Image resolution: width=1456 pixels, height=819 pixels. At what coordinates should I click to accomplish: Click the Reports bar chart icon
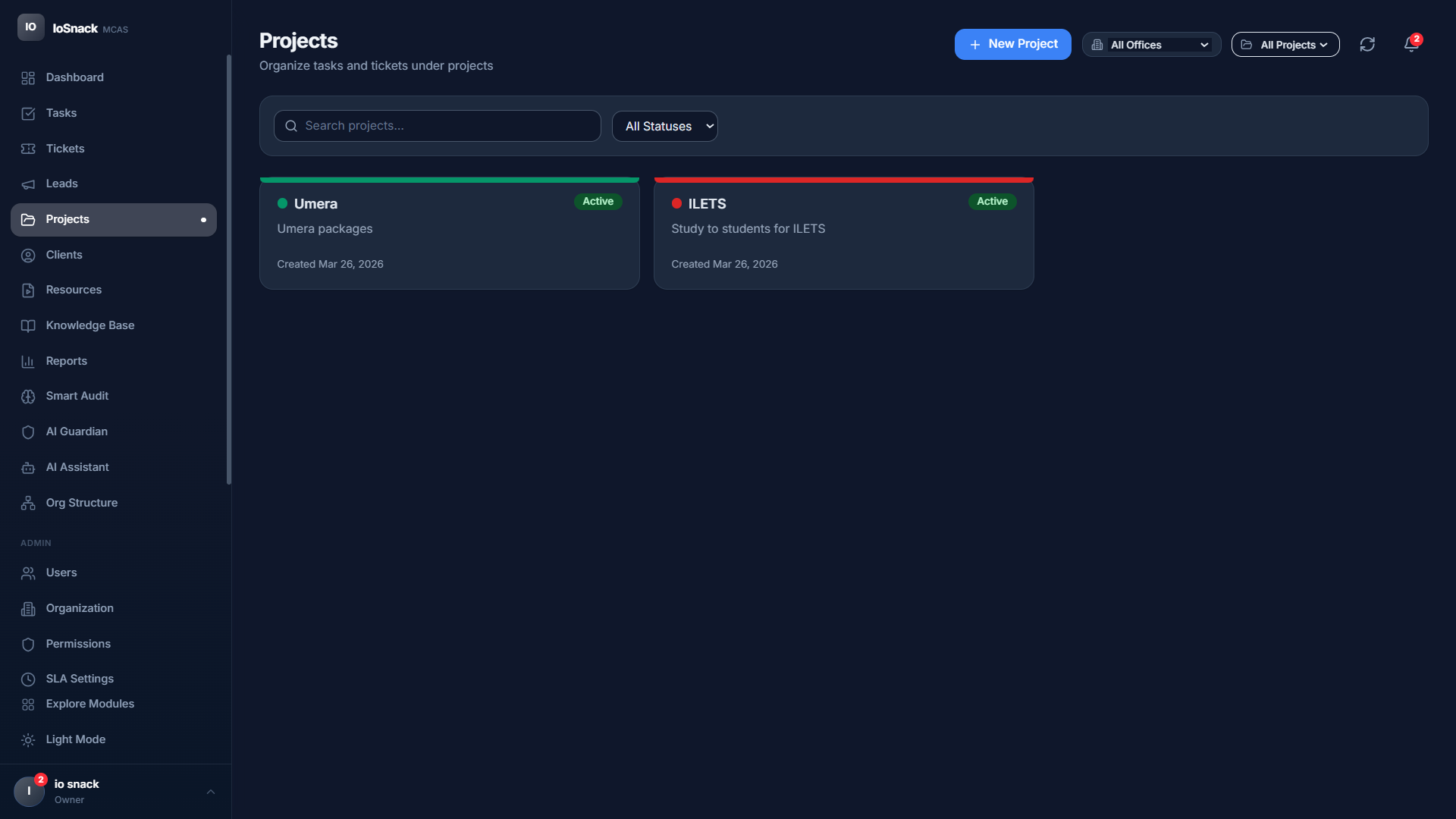point(28,362)
